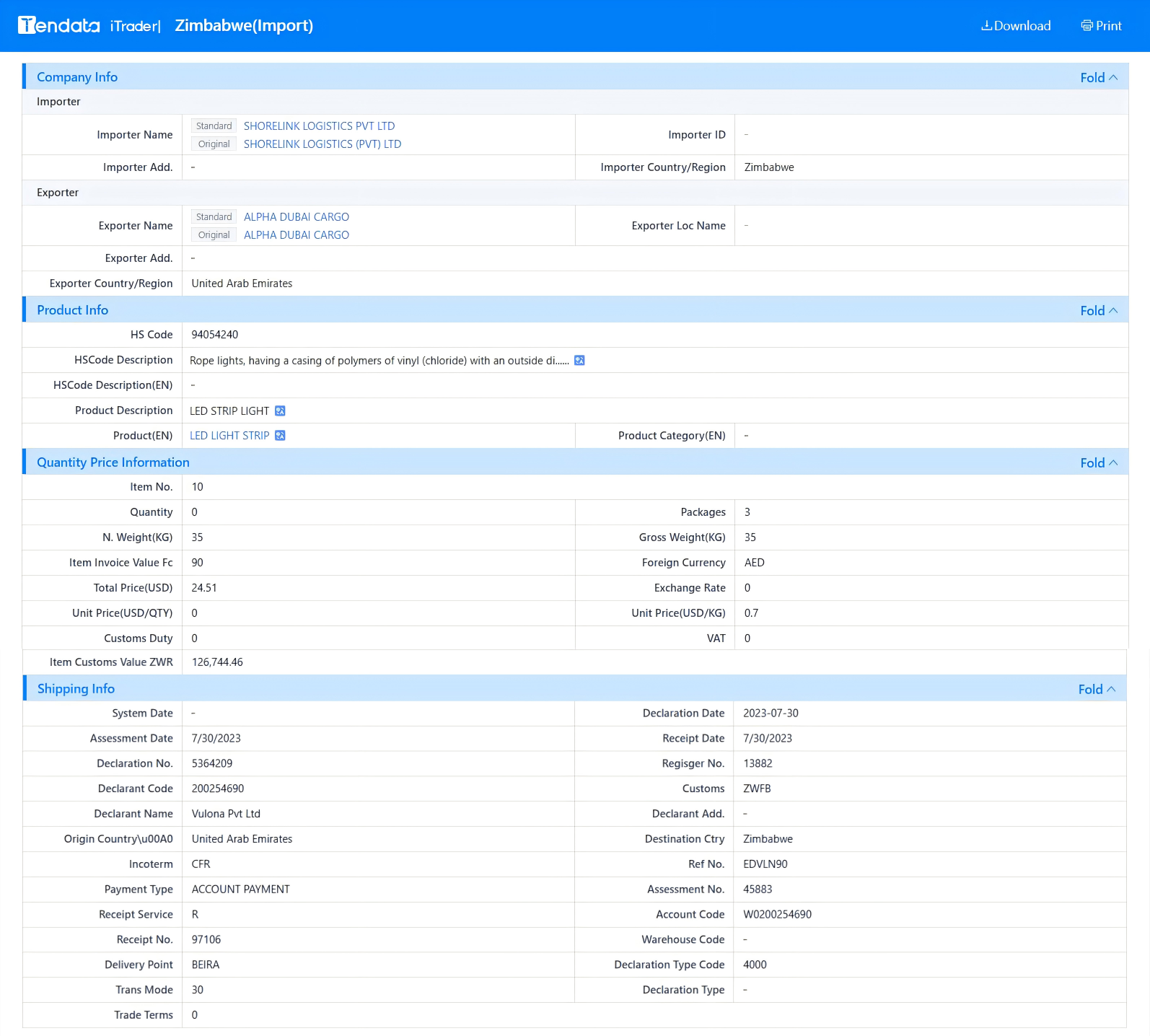The width and height of the screenshot is (1150, 1036).
Task: Select Total Price value 24.51
Action: 204,588
